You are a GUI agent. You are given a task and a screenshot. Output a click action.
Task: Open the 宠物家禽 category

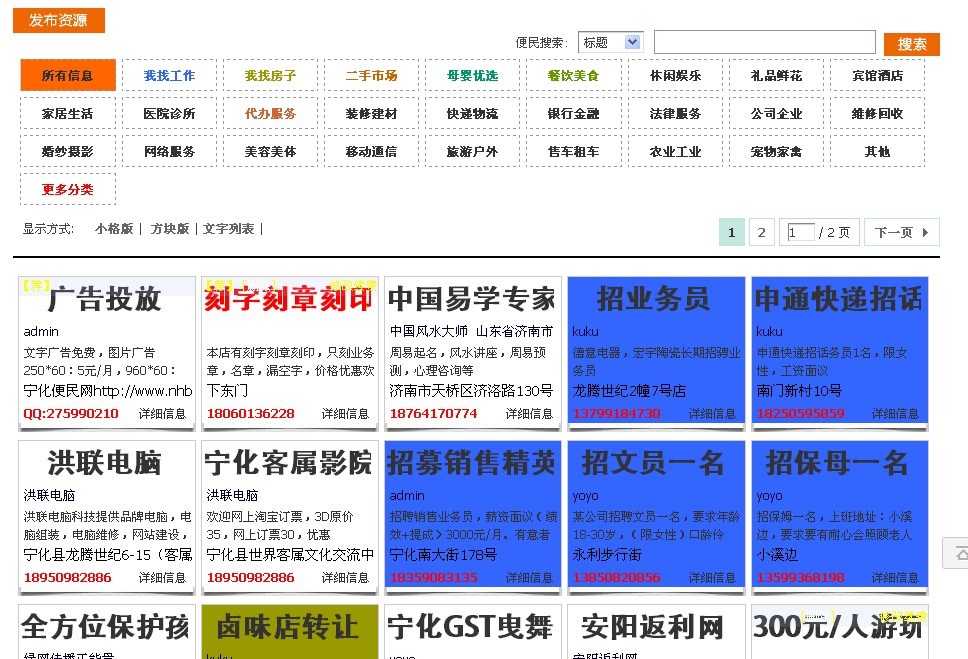pyautogui.click(x=776, y=151)
